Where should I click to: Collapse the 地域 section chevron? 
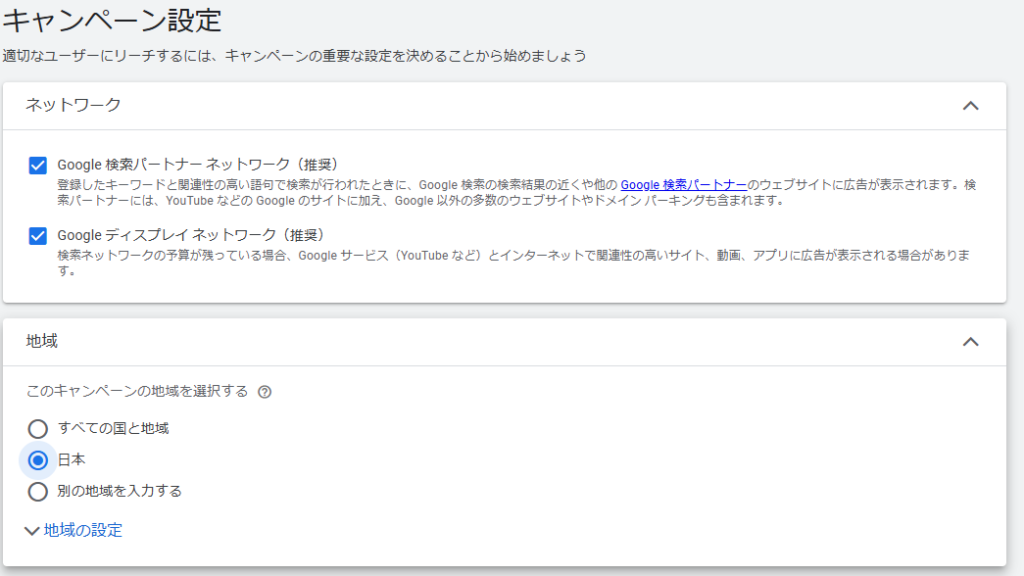click(969, 341)
